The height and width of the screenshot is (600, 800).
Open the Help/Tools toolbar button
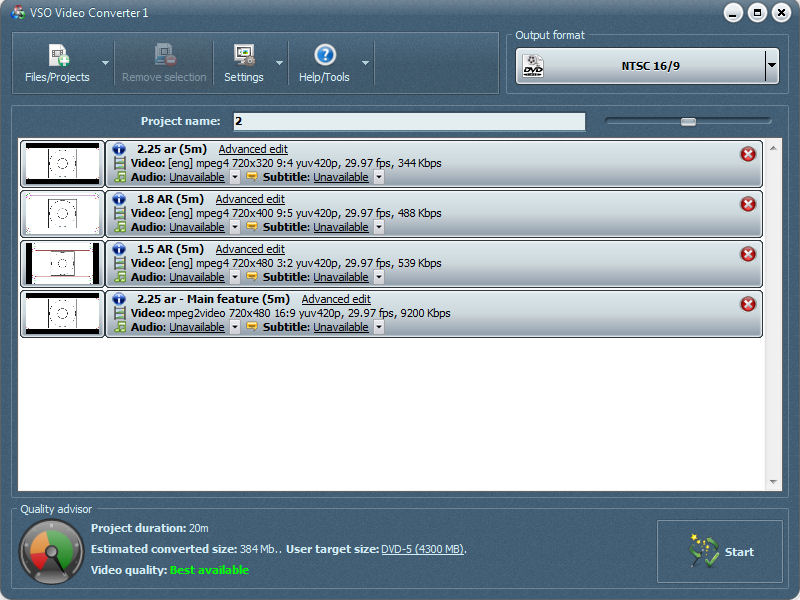324,63
